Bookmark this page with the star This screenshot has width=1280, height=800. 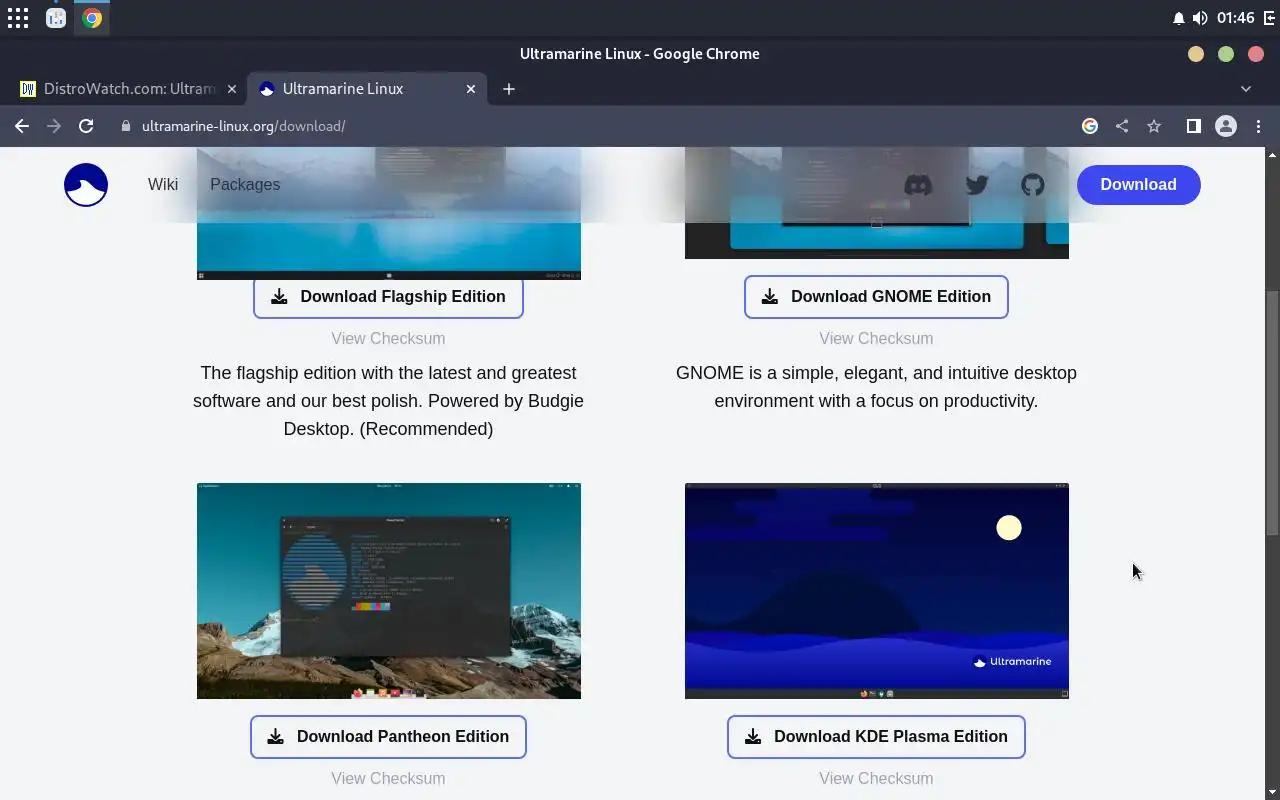point(1154,126)
